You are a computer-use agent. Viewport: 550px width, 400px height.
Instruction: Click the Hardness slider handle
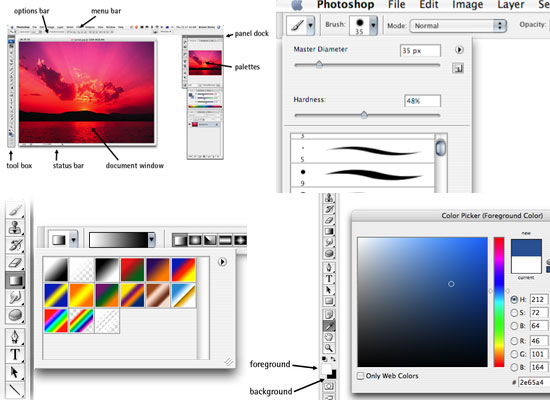tap(364, 115)
